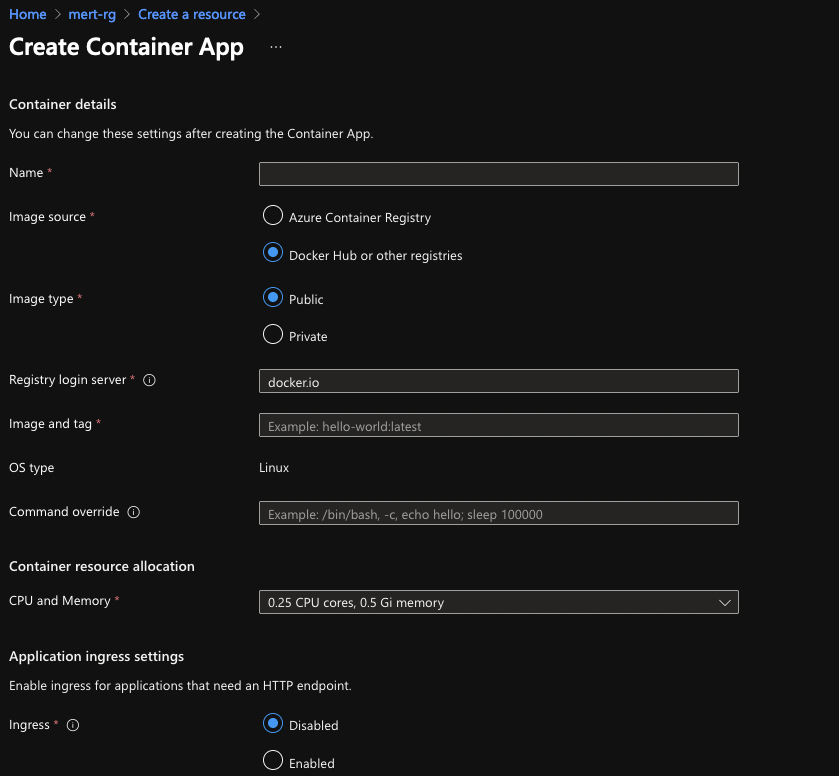Set Ingress to Enabled
The image size is (839, 776).
tap(273, 760)
